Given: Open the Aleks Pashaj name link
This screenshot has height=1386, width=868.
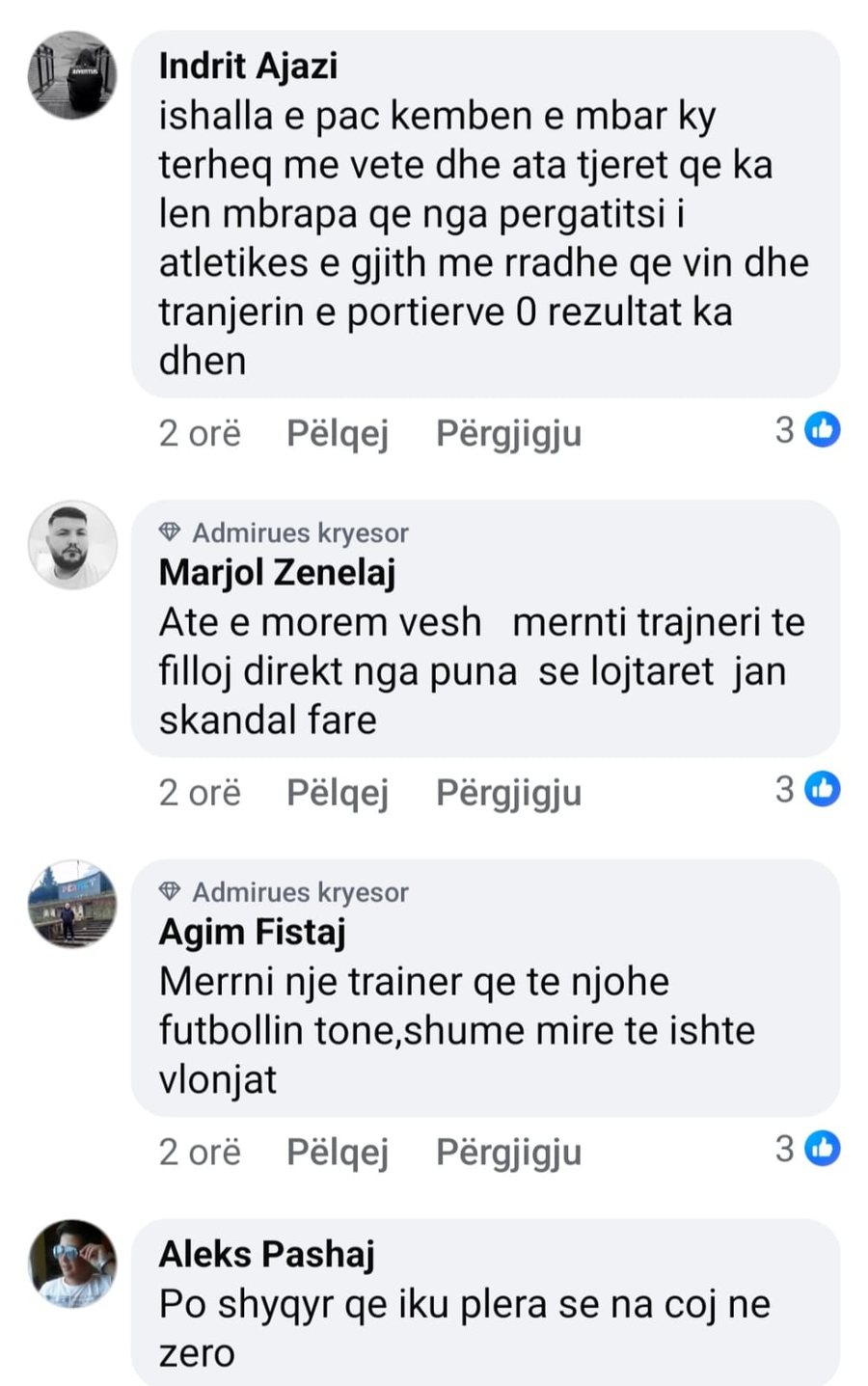Looking at the screenshot, I should pyautogui.click(x=266, y=1254).
